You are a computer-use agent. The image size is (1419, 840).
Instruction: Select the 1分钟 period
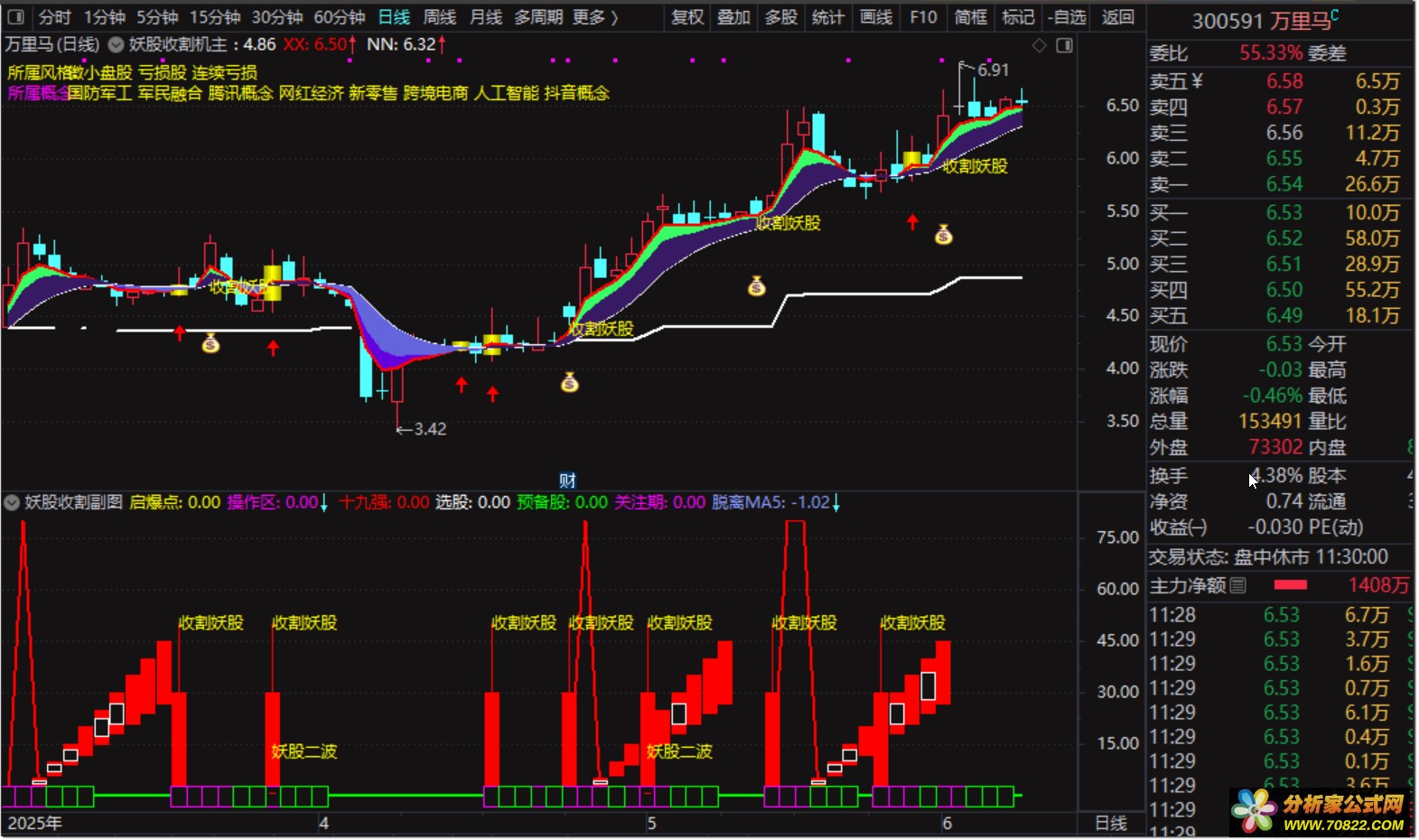105,17
